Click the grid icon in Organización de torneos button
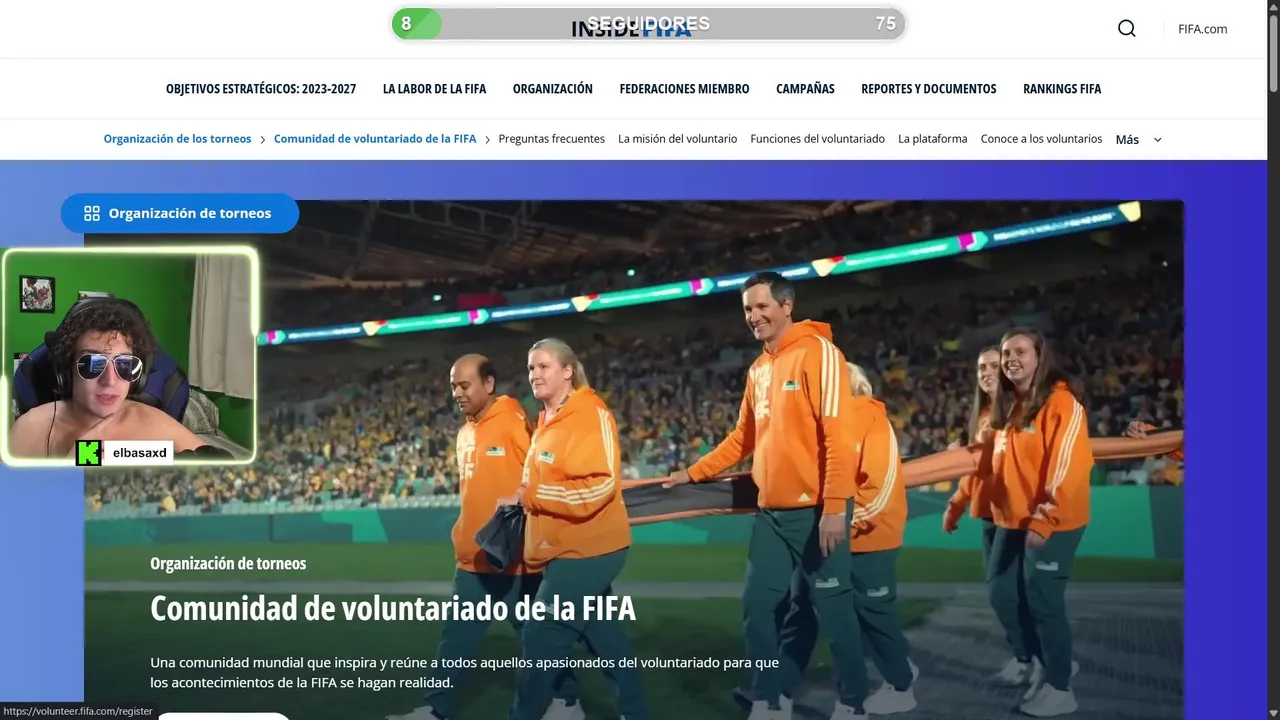 click(92, 213)
